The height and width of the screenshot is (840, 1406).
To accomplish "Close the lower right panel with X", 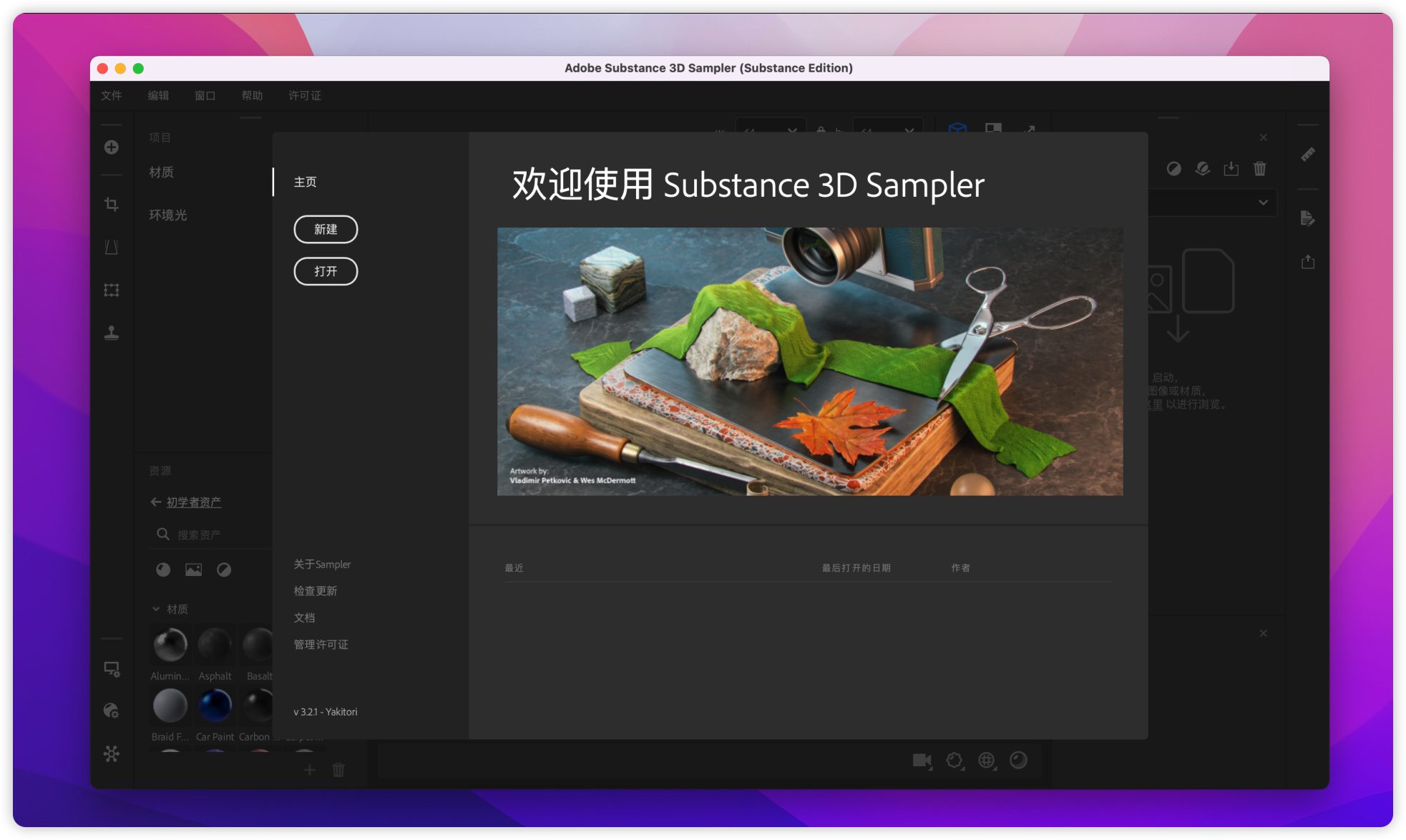I will 1264,633.
